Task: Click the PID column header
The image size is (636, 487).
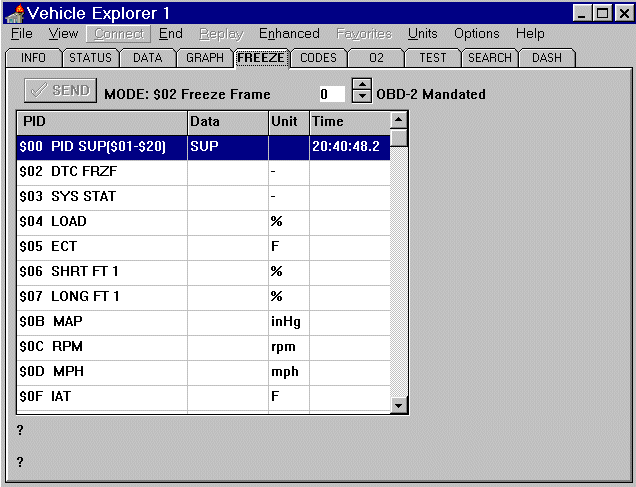Action: [x=101, y=121]
